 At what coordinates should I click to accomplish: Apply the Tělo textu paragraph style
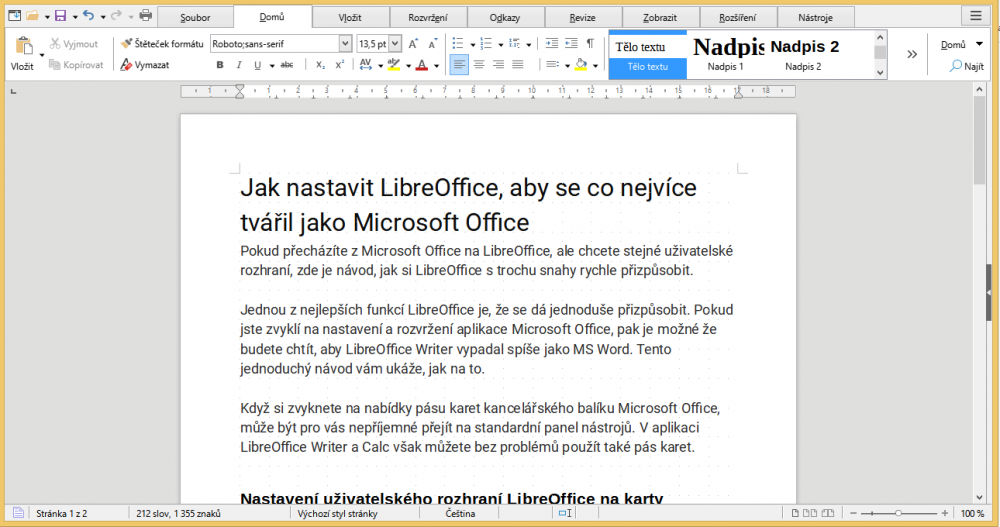coord(648,55)
